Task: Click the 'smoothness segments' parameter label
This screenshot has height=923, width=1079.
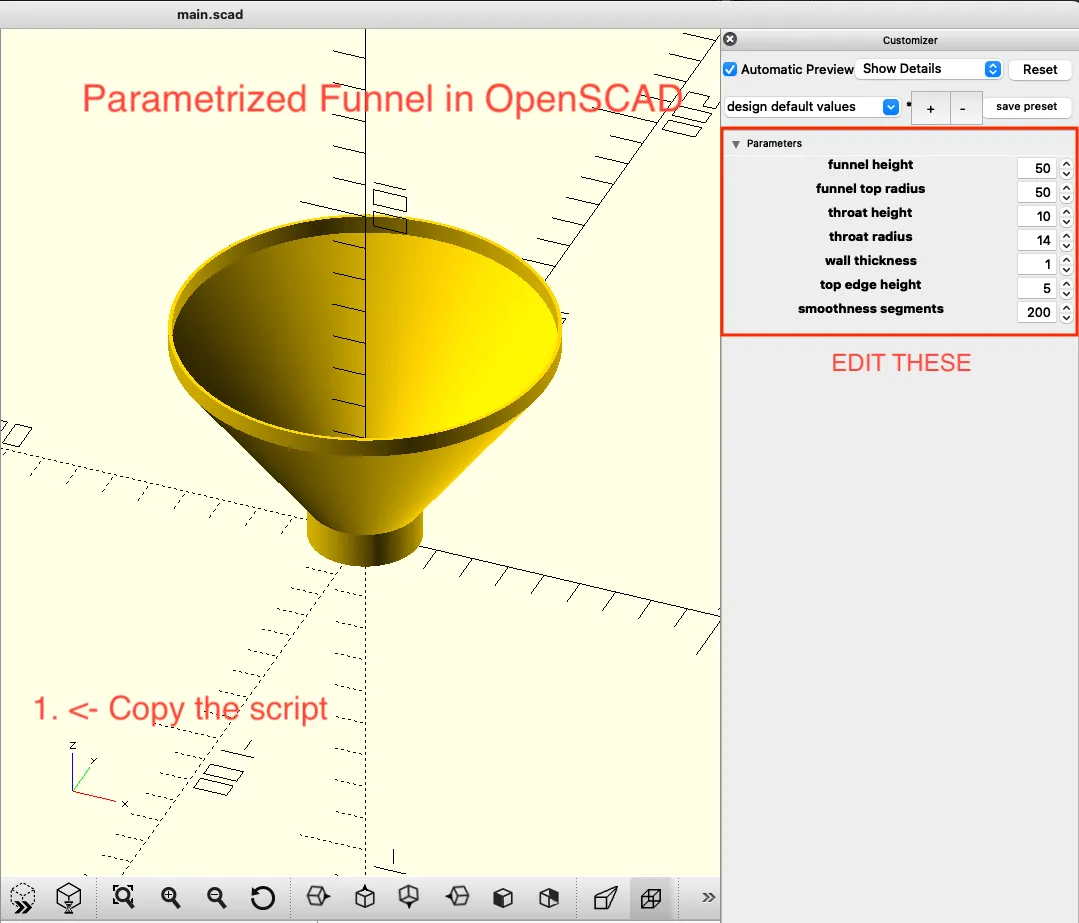Action: click(870, 309)
